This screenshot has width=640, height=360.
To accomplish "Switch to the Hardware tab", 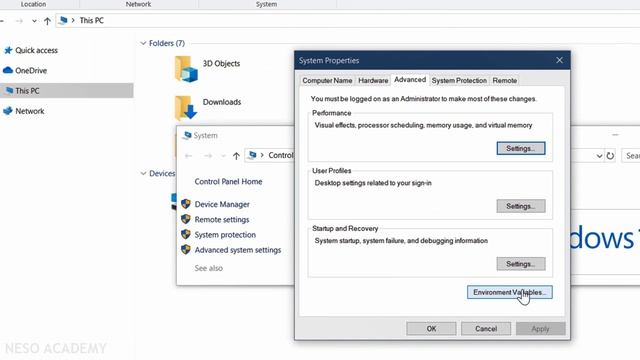I will pyautogui.click(x=373, y=80).
